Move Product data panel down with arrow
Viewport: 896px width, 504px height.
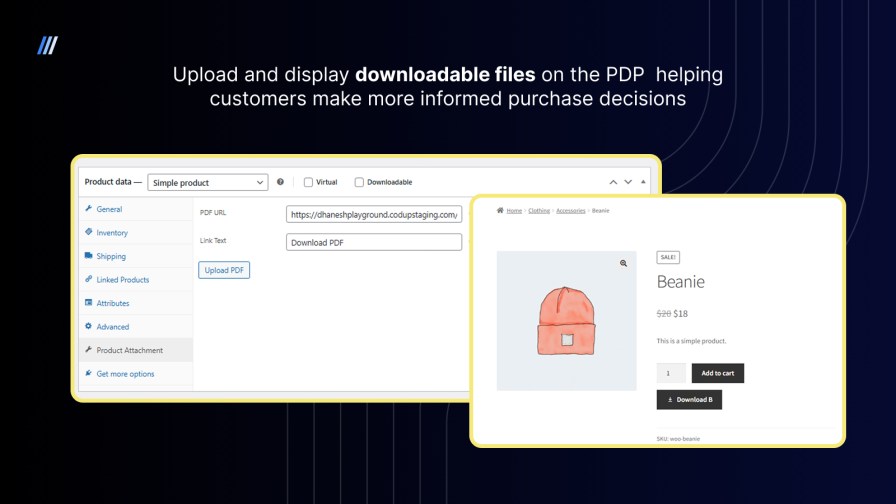click(x=628, y=182)
